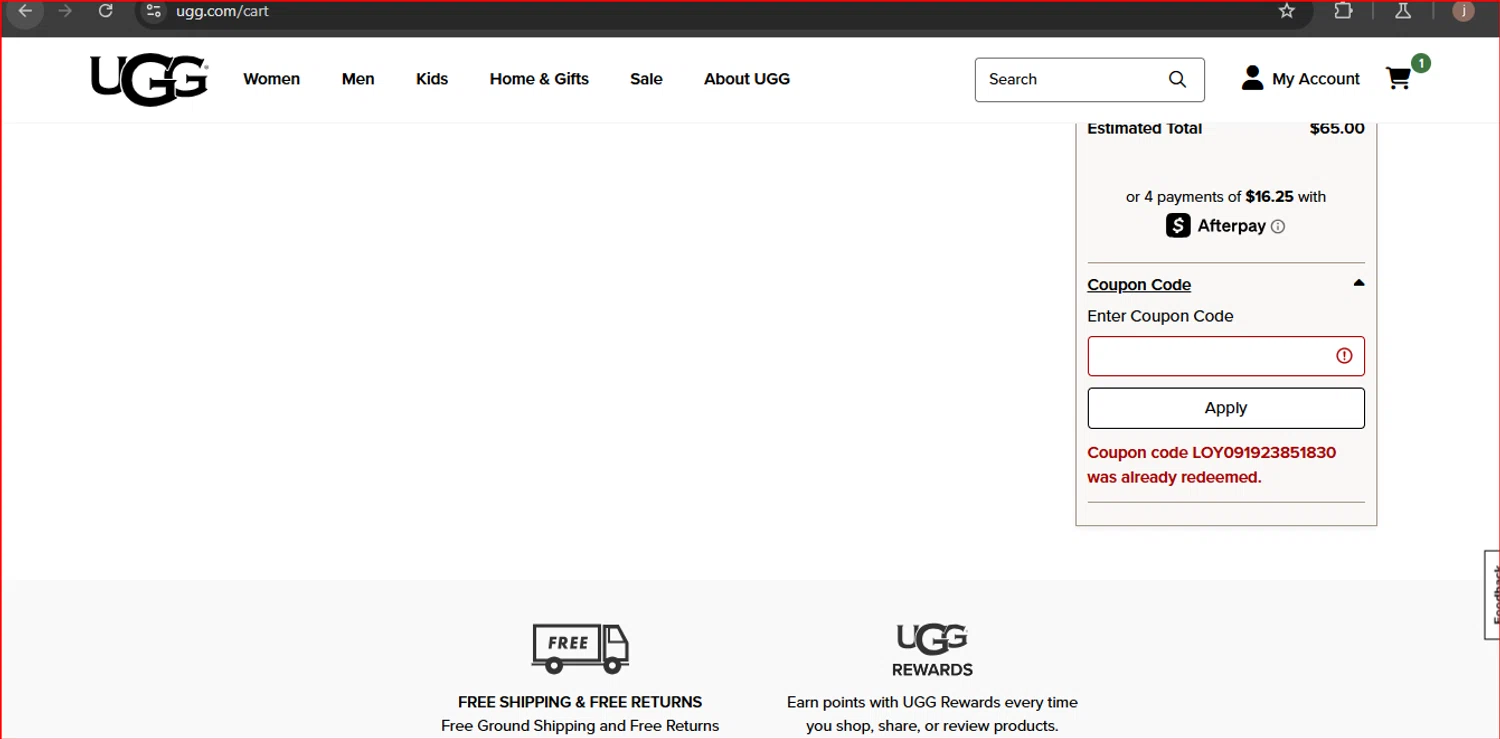The image size is (1500, 739).
Task: Click the Earn points with UGG Rewards text
Action: coord(932,714)
